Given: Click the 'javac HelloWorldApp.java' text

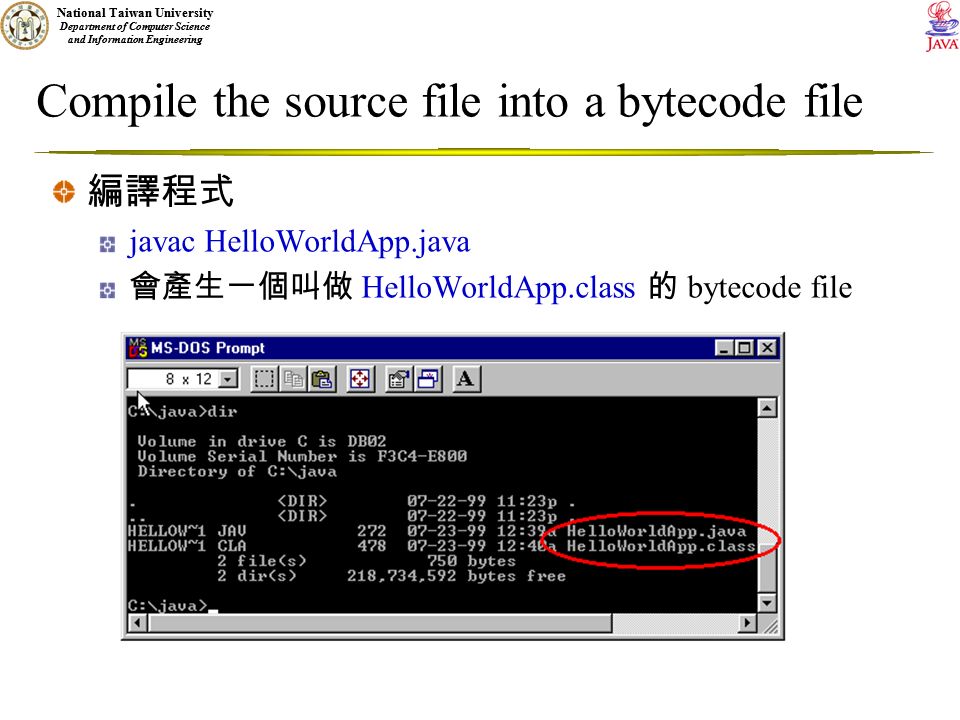Looking at the screenshot, I should (x=299, y=242).
